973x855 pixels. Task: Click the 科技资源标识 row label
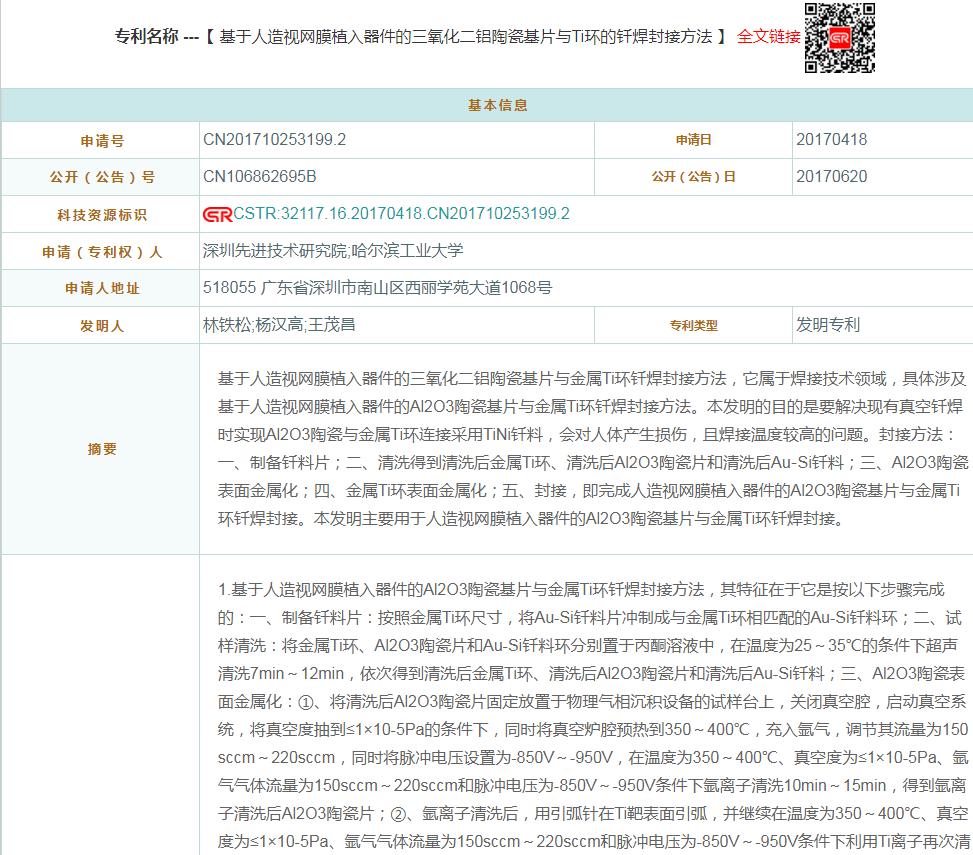coord(102,215)
